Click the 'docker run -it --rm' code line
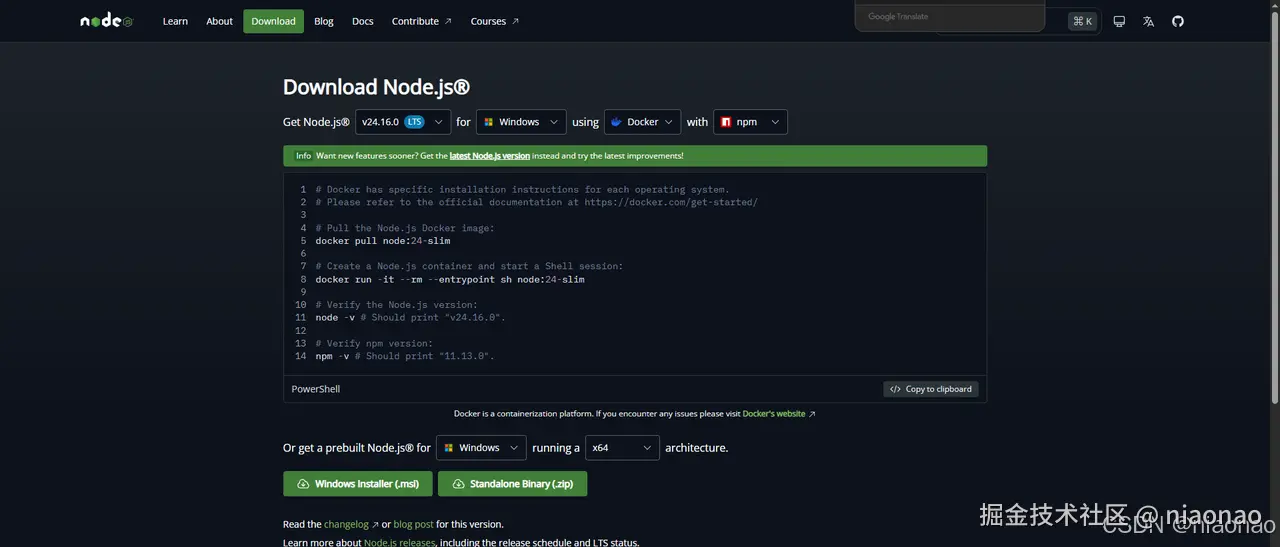This screenshot has height=547, width=1280. 450,280
